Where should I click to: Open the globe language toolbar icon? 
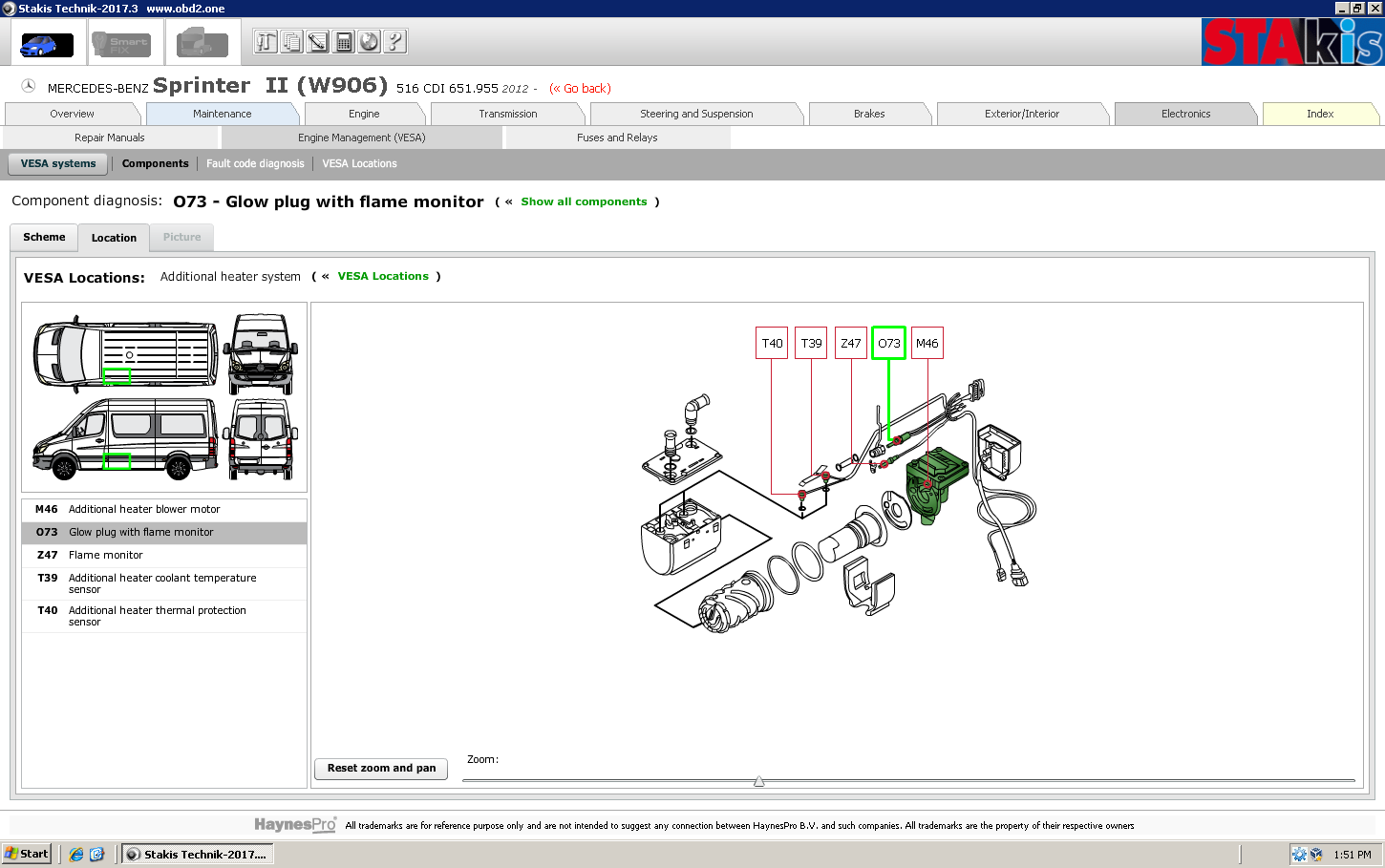(x=369, y=42)
